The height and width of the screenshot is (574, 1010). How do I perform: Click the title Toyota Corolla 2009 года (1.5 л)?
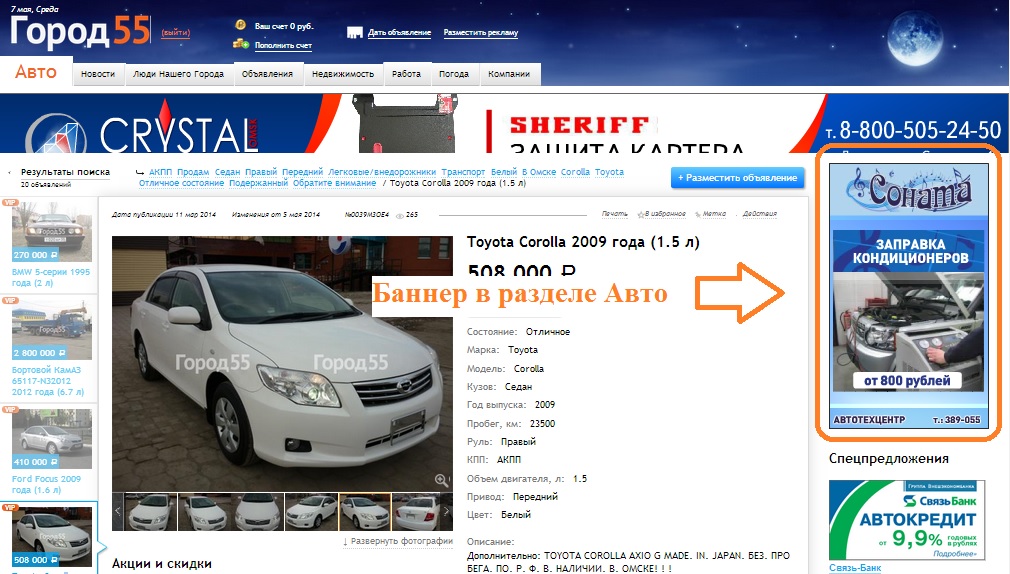(x=583, y=242)
